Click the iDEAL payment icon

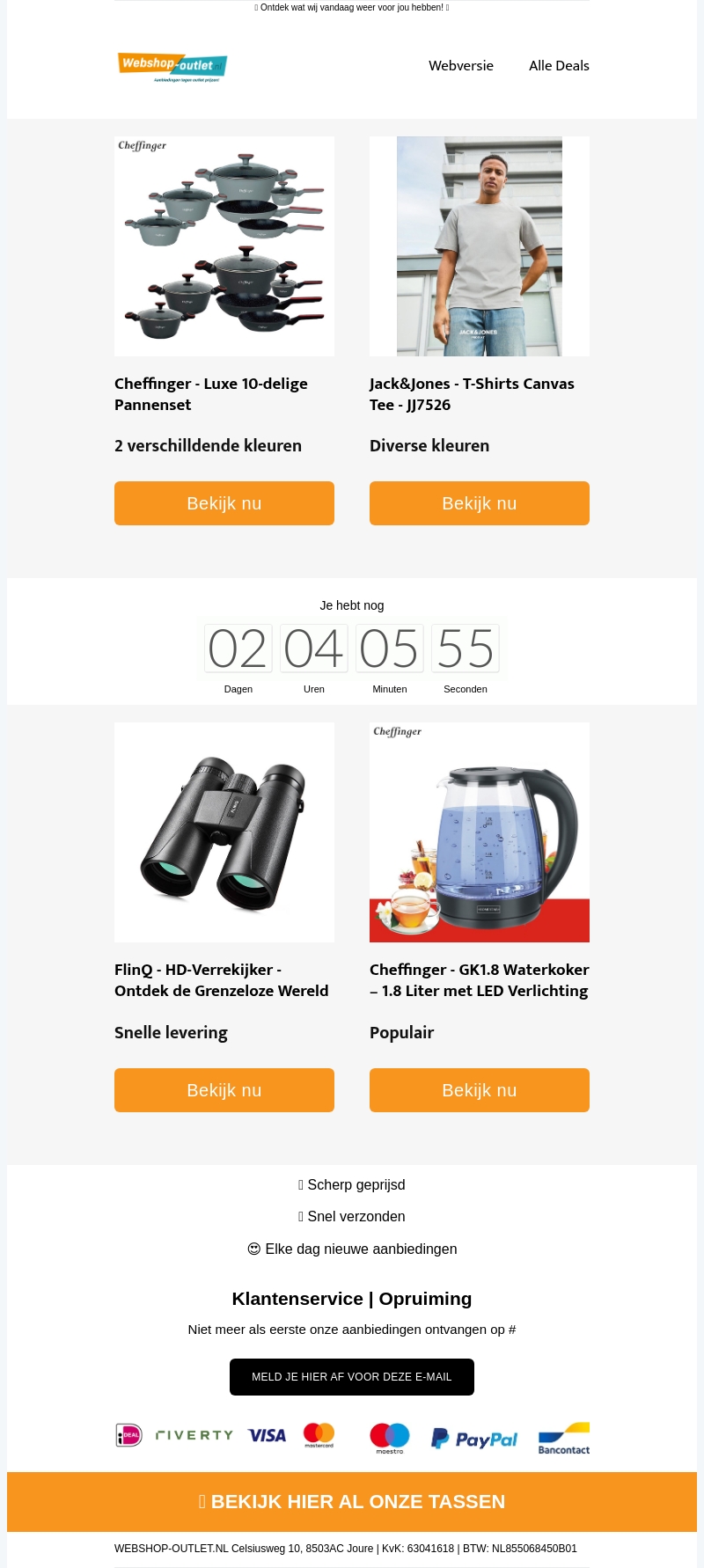pos(128,1435)
